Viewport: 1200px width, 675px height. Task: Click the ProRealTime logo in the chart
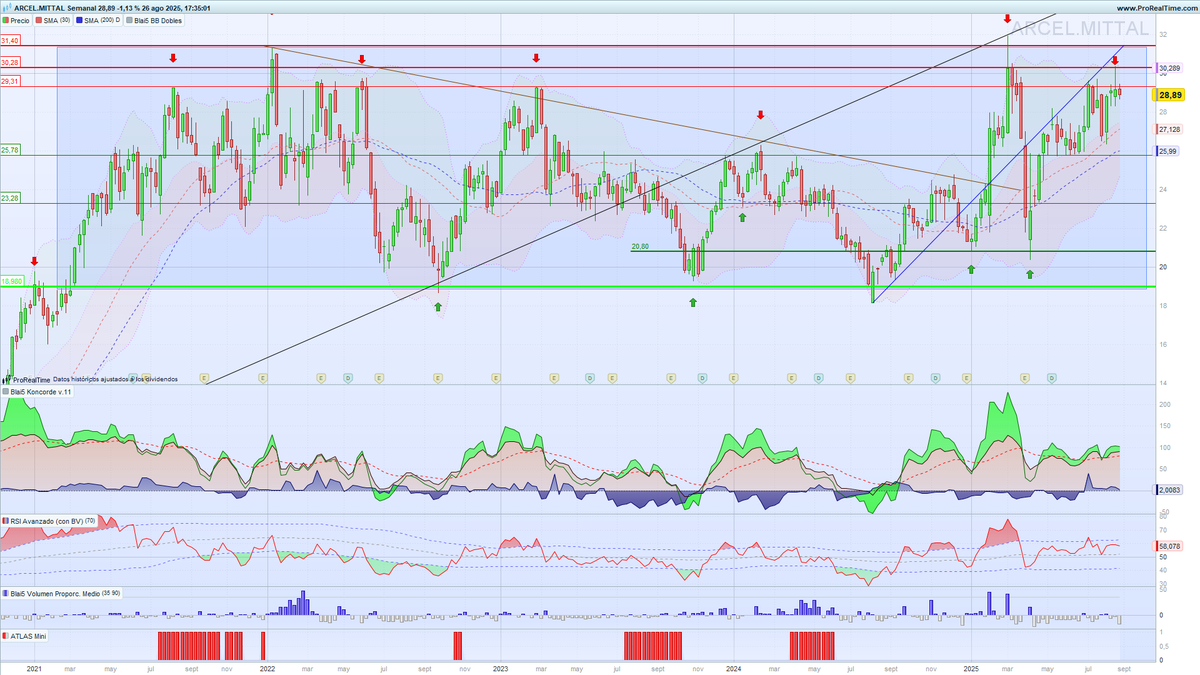click(x=28, y=380)
